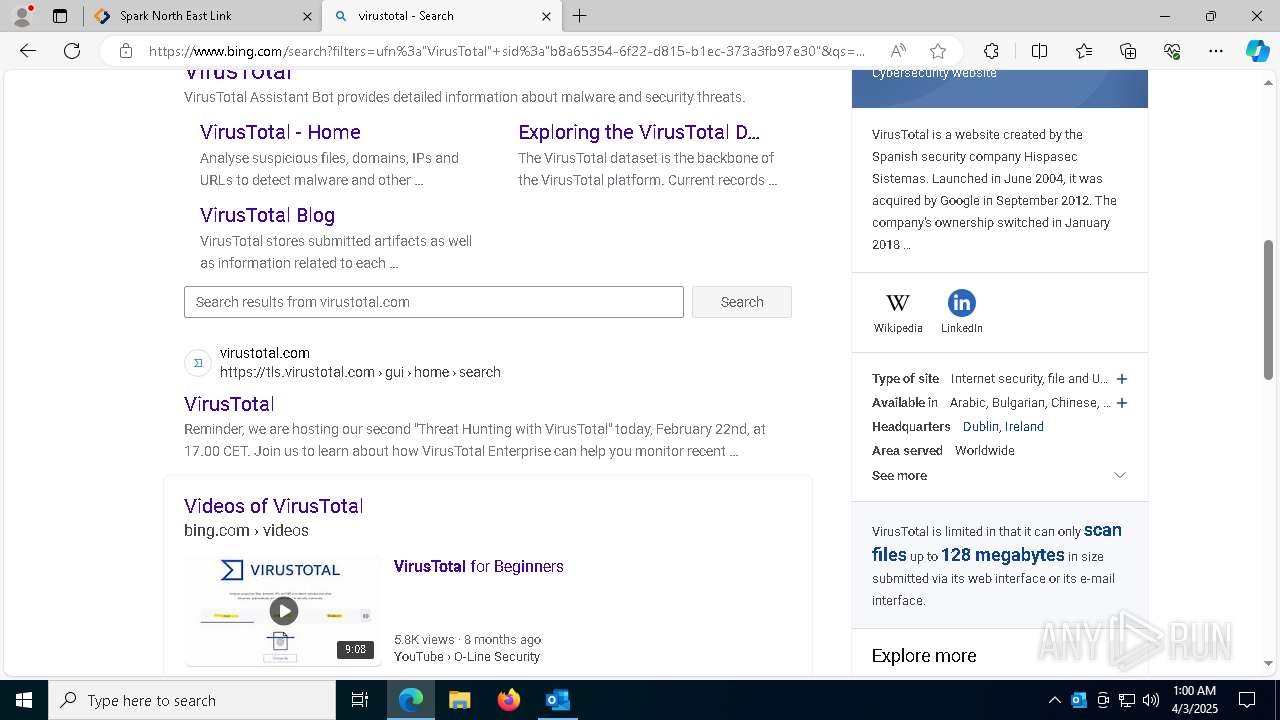Open File Explorer from taskbar
The height and width of the screenshot is (720, 1280).
(x=459, y=700)
